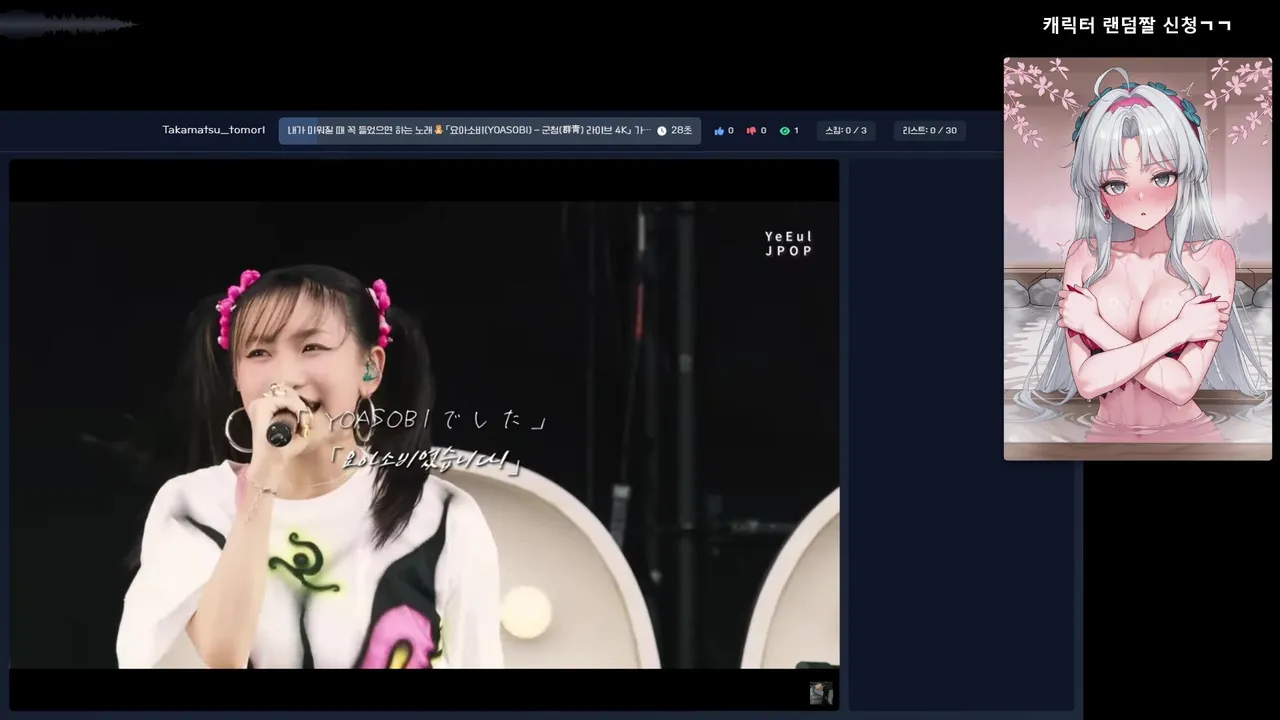
Task: Click the Takamatsu_tomori username
Action: click(x=214, y=130)
